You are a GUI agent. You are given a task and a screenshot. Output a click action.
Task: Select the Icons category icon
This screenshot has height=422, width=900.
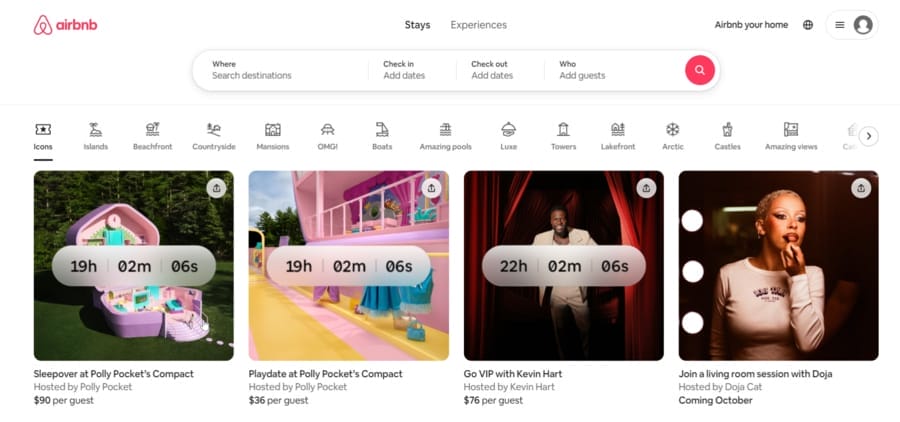tap(43, 129)
